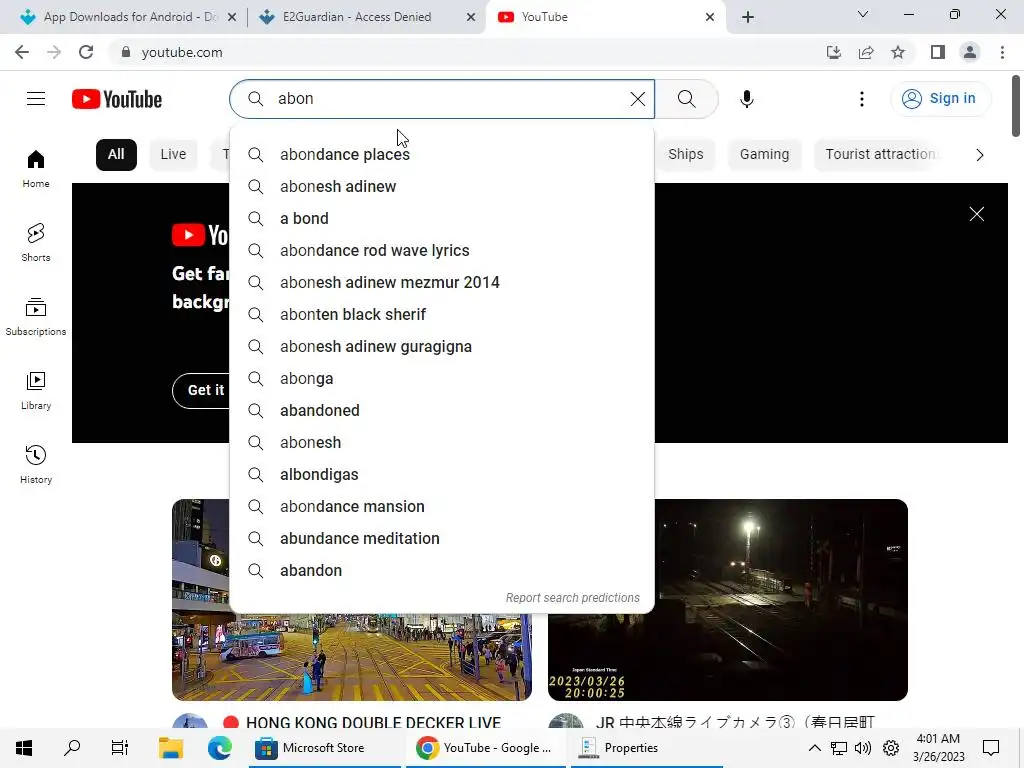Open the Chrome three-dot menu
The image size is (1024, 768).
pos(1002,52)
